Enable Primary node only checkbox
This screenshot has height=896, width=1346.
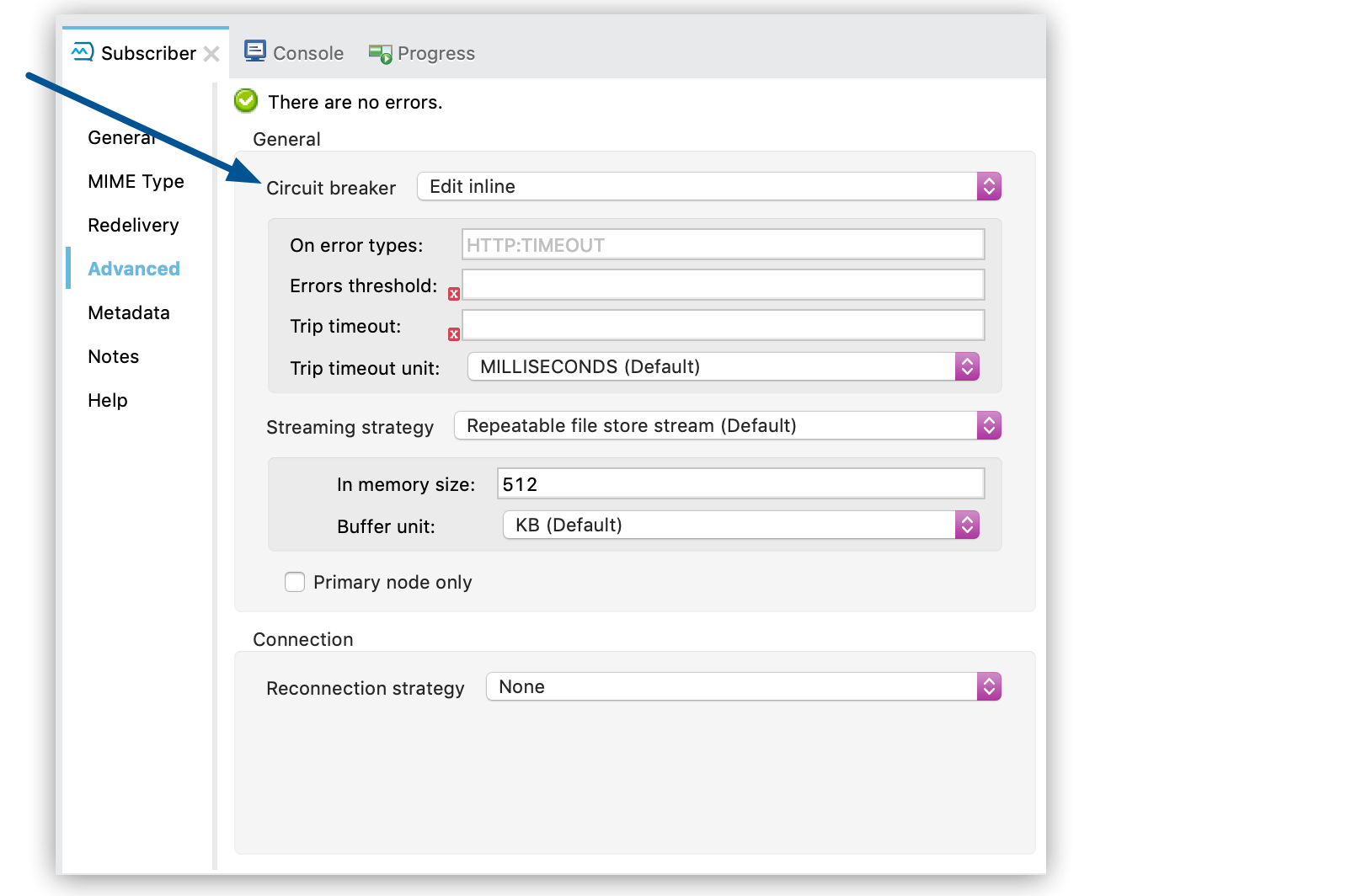point(295,582)
